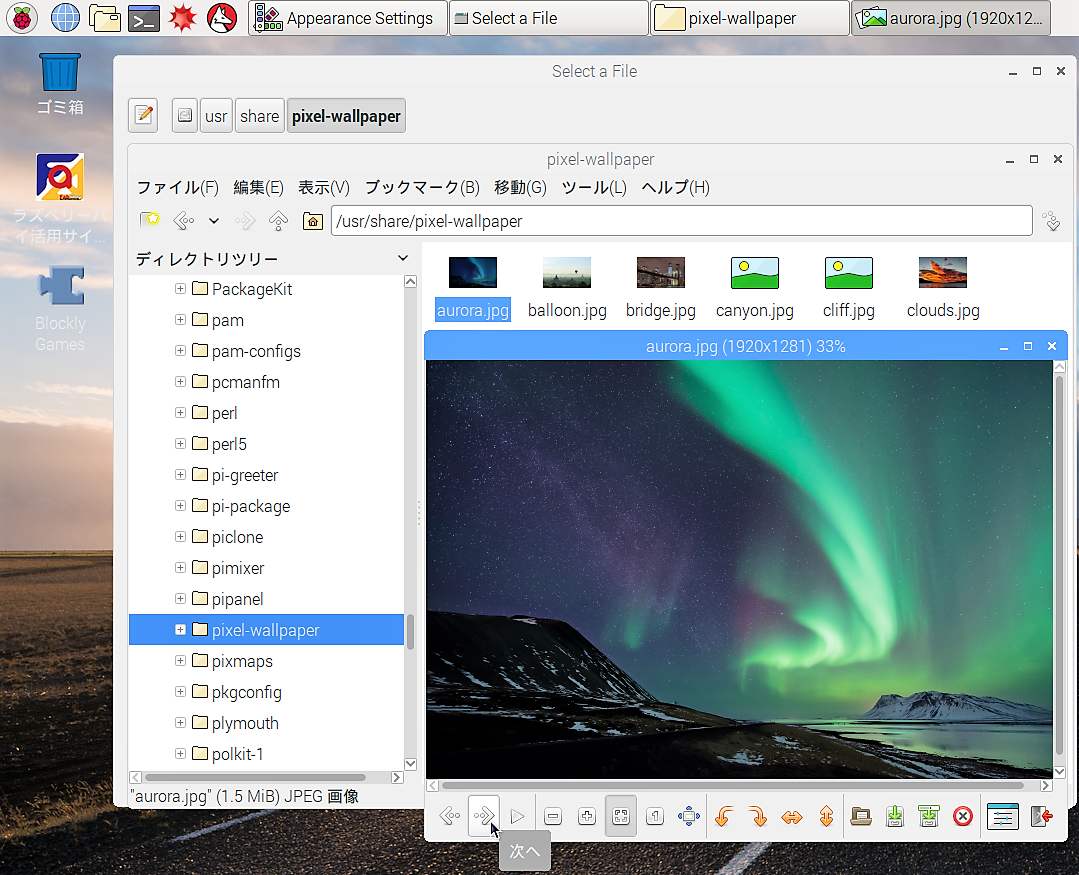Open the ファイル(F) menu

(177, 187)
